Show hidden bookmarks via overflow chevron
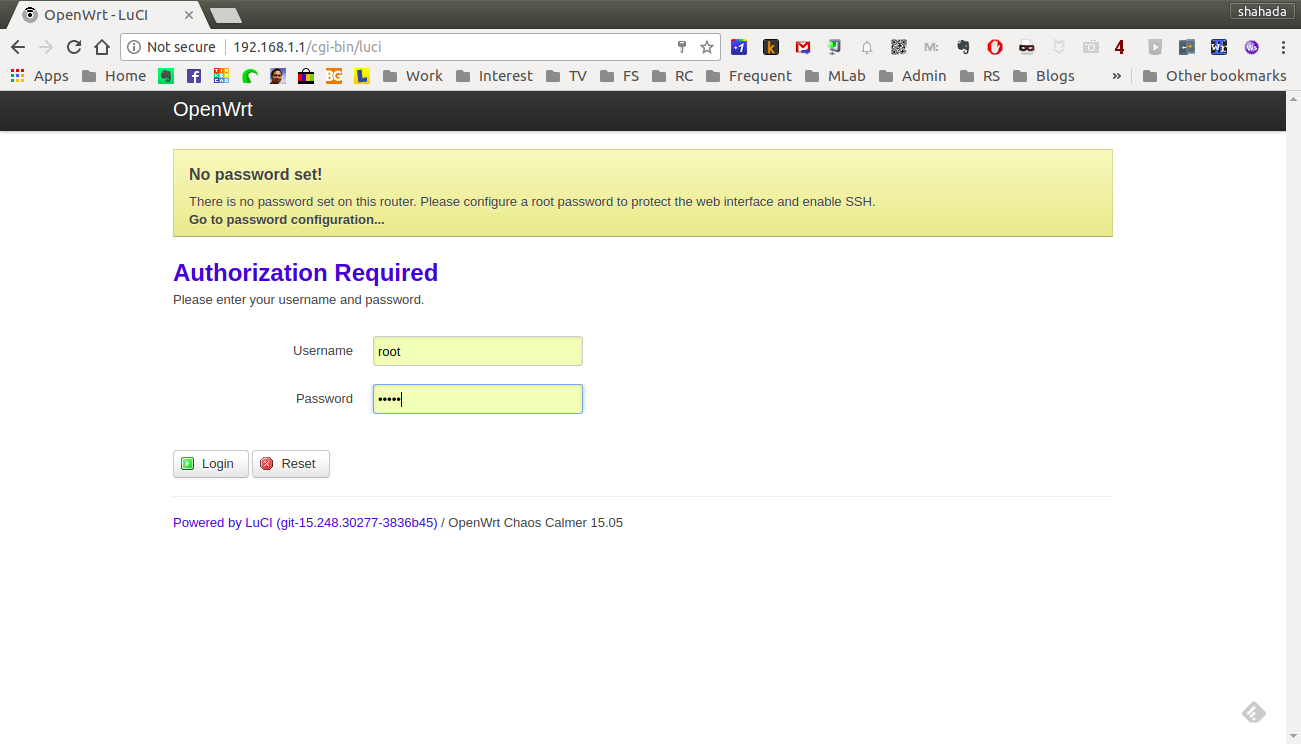This screenshot has height=744, width=1301. point(1117,76)
